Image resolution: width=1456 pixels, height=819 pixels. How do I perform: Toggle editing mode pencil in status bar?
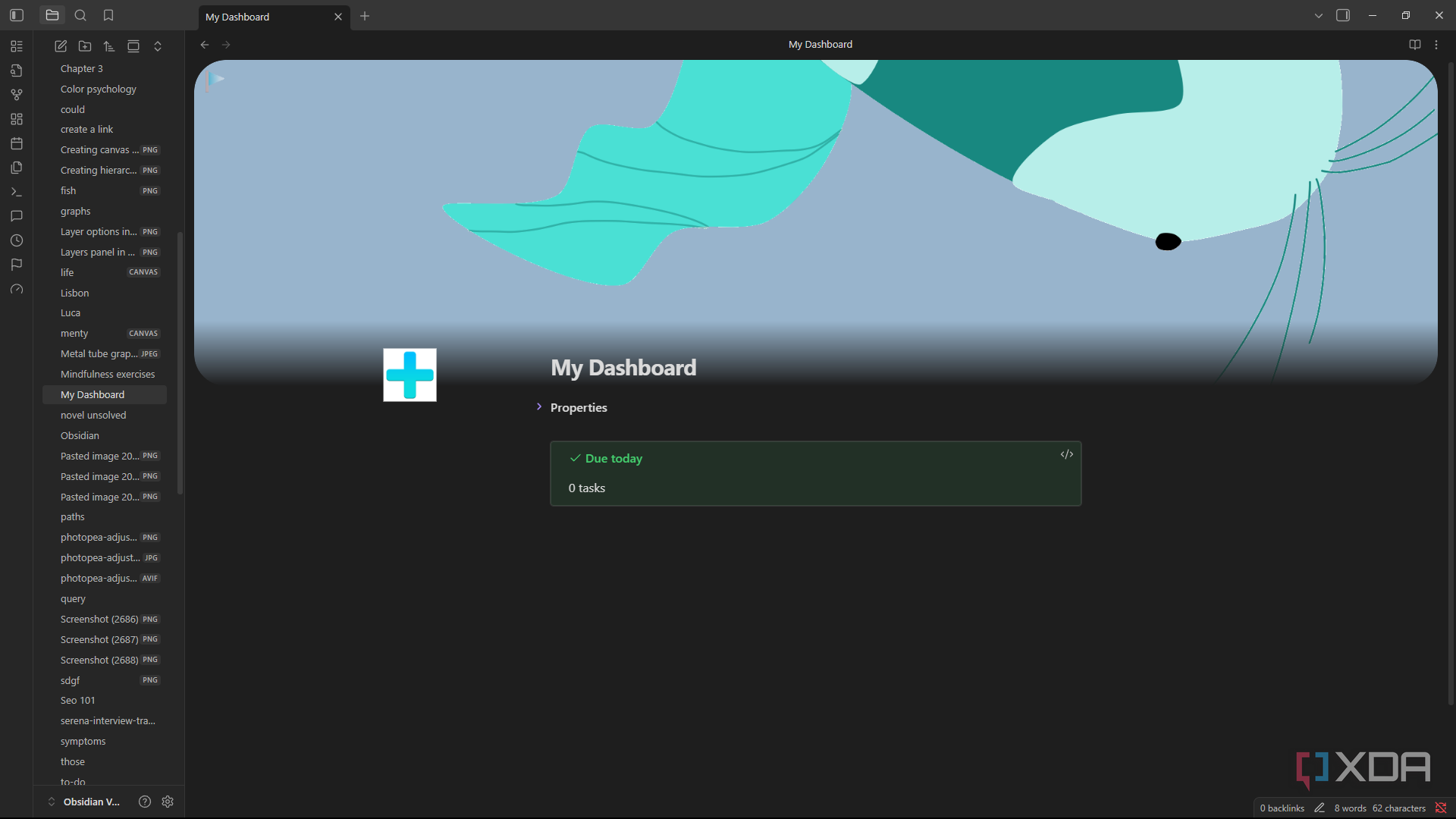1319,808
